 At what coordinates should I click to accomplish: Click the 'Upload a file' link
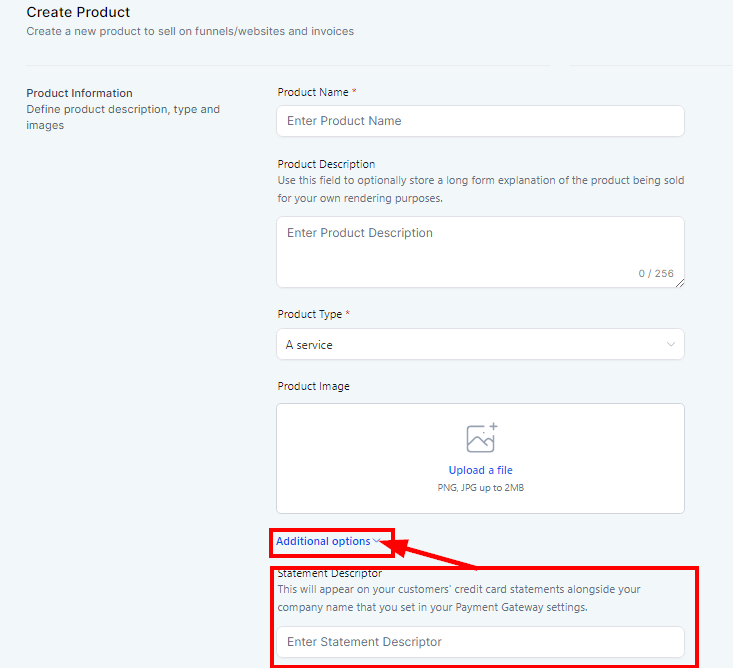(480, 470)
